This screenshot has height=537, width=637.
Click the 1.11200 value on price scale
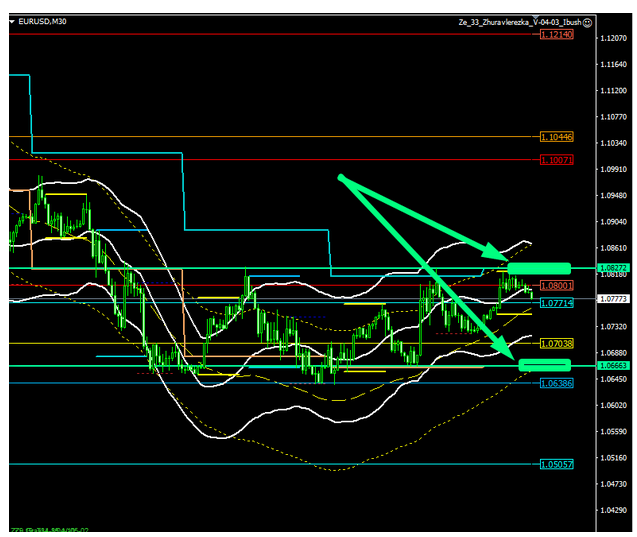(610, 90)
